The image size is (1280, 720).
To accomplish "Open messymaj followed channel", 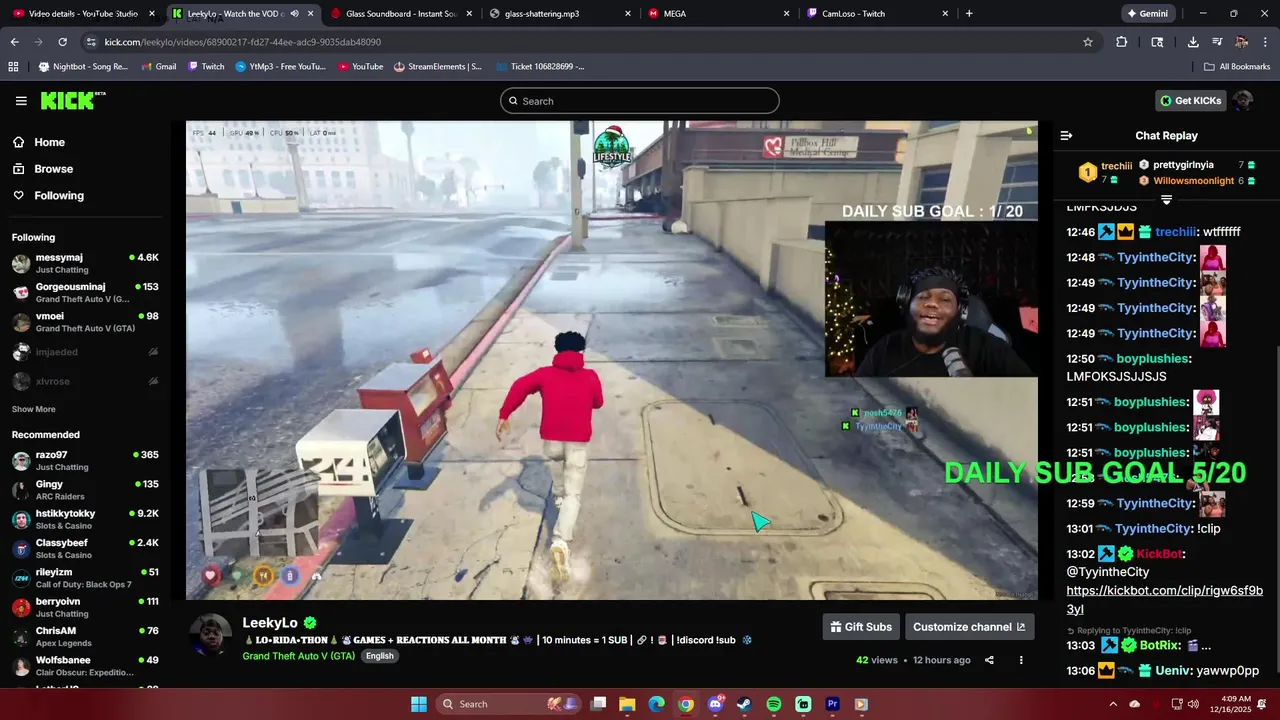I will 85,263.
